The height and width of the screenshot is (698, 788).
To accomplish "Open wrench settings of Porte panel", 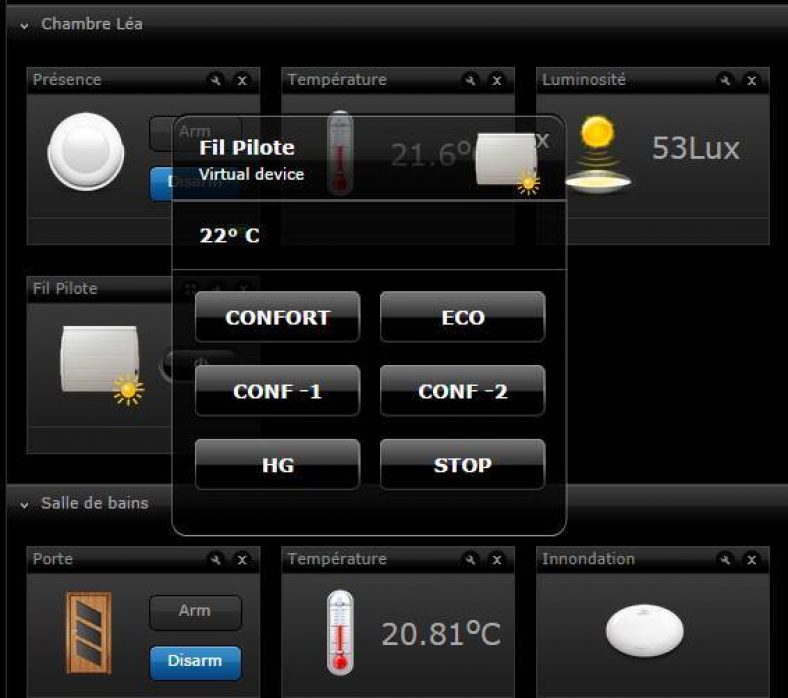I will click(216, 559).
